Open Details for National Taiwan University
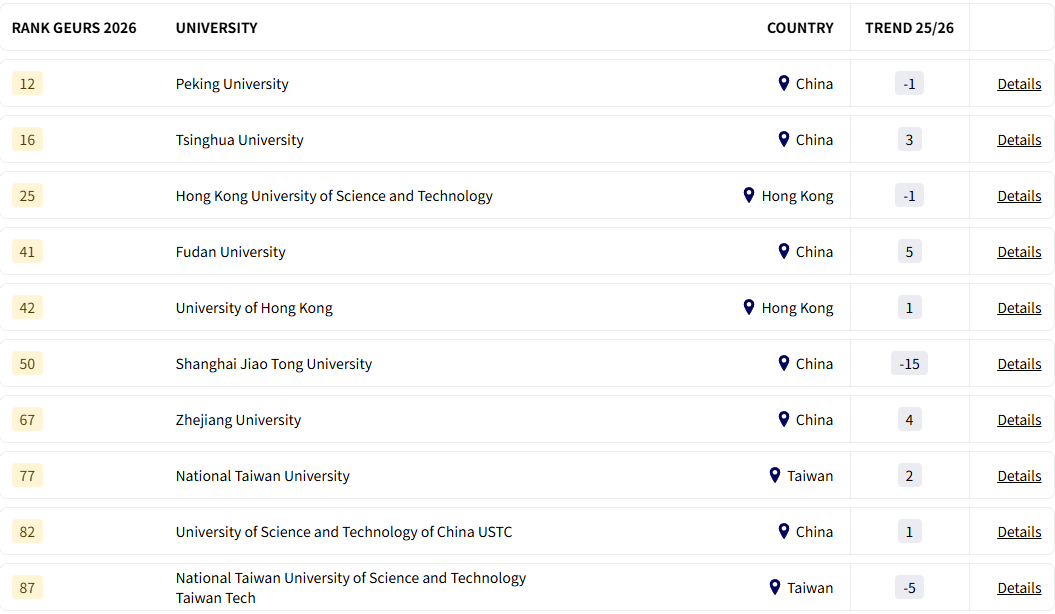Screen dimensions: 1055x614 1019,475
